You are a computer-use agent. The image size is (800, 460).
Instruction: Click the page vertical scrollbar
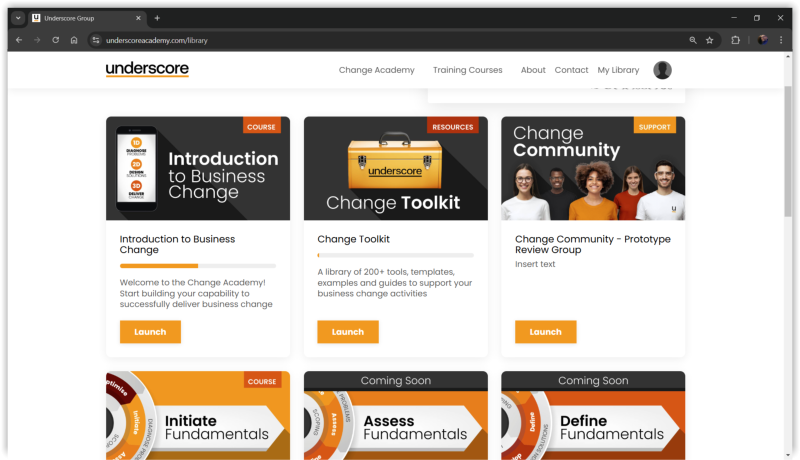click(x=788, y=151)
